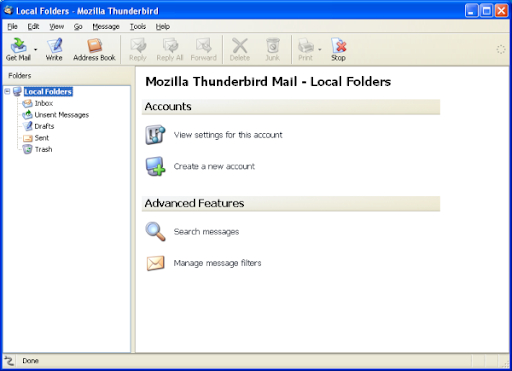Minimize the Thunderbird window
The height and width of the screenshot is (371, 512).
tap(471, 11)
